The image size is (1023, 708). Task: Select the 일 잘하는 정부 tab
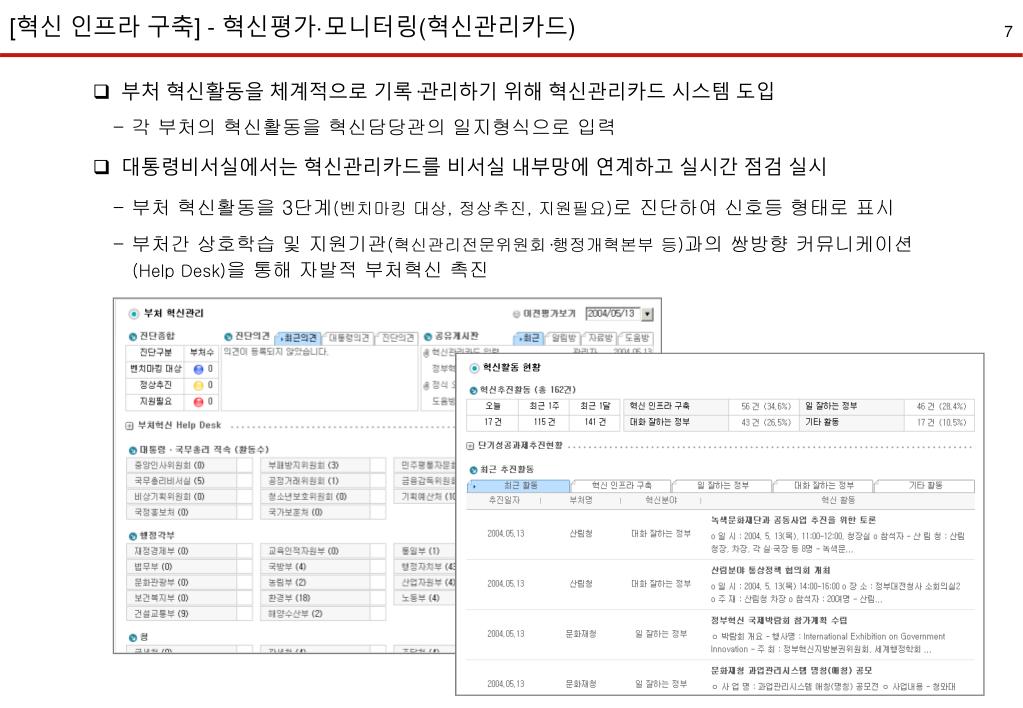point(722,485)
